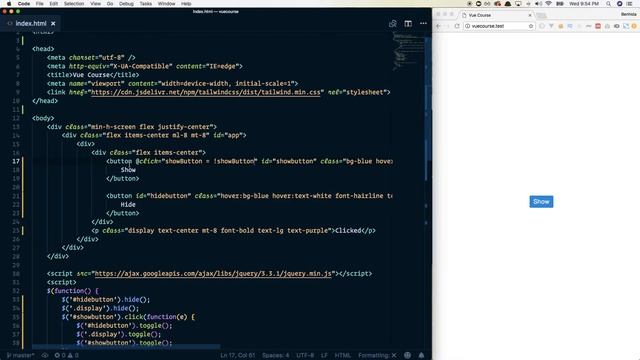Change the HTML language mode
The height and width of the screenshot is (360, 640).
[x=342, y=355]
